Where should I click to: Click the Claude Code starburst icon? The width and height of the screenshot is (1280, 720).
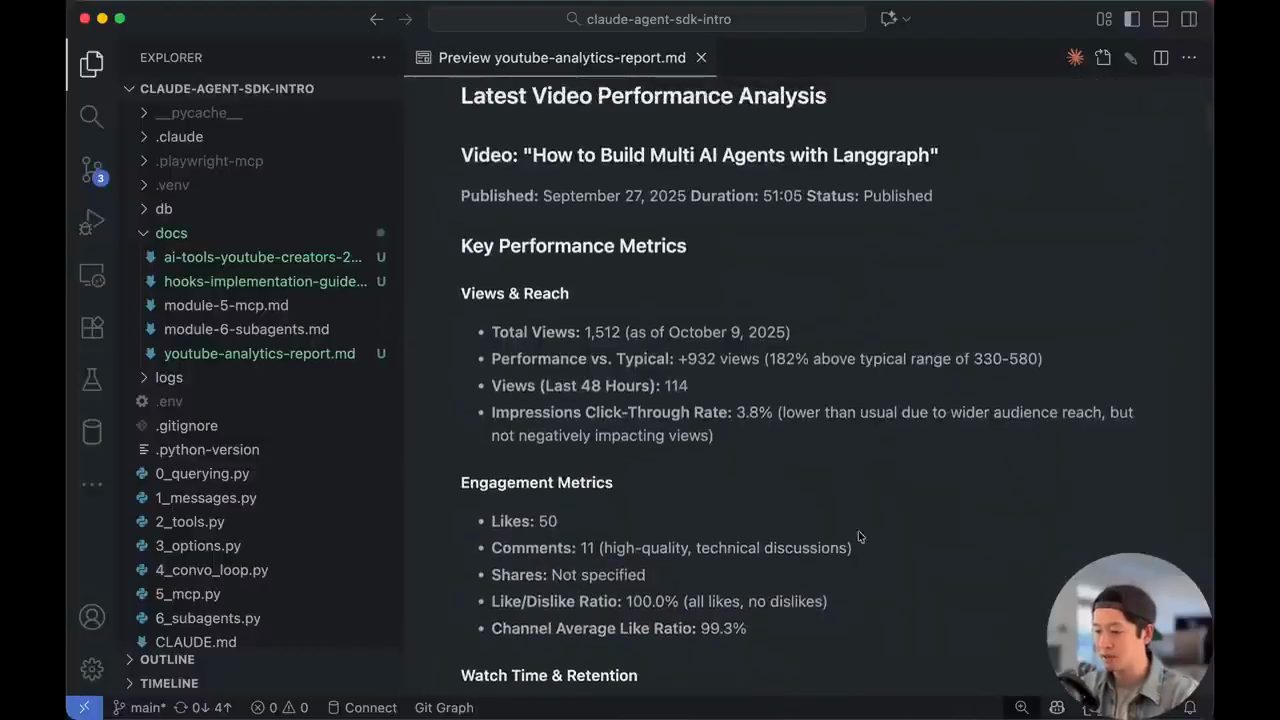(x=1075, y=58)
